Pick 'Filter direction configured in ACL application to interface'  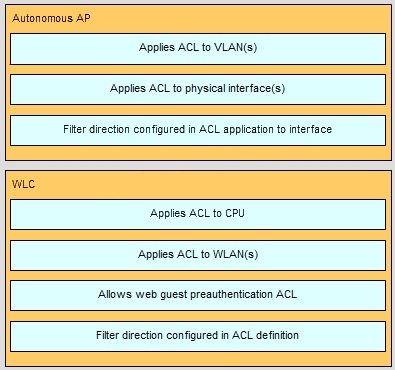click(x=198, y=130)
